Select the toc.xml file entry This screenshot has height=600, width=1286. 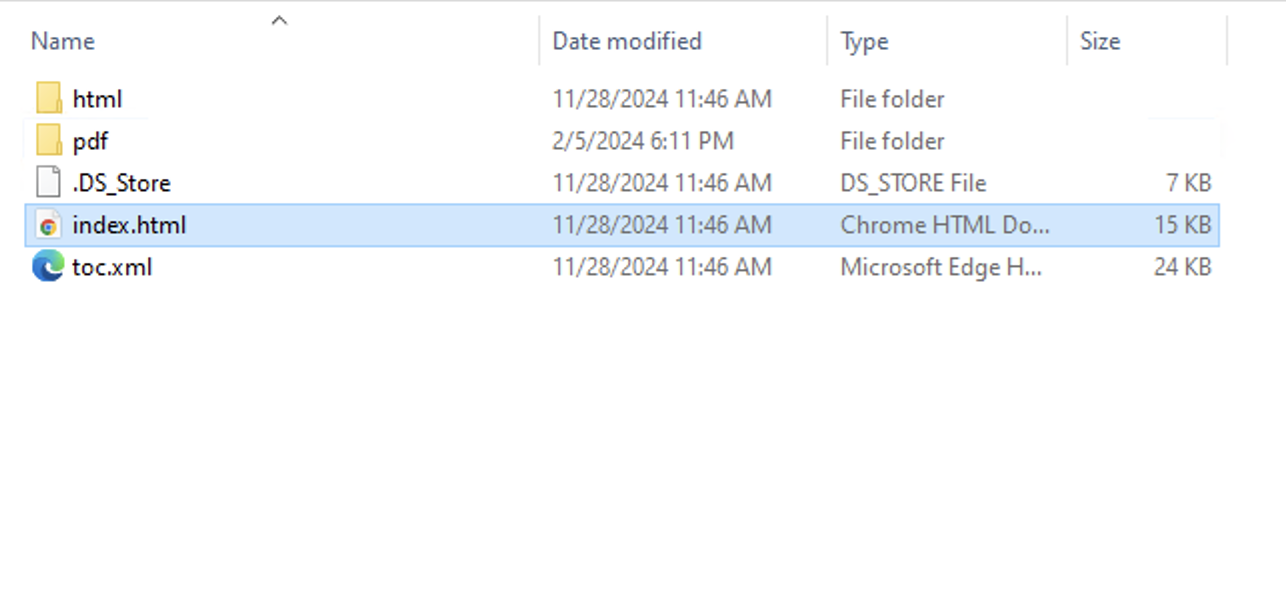click(113, 267)
